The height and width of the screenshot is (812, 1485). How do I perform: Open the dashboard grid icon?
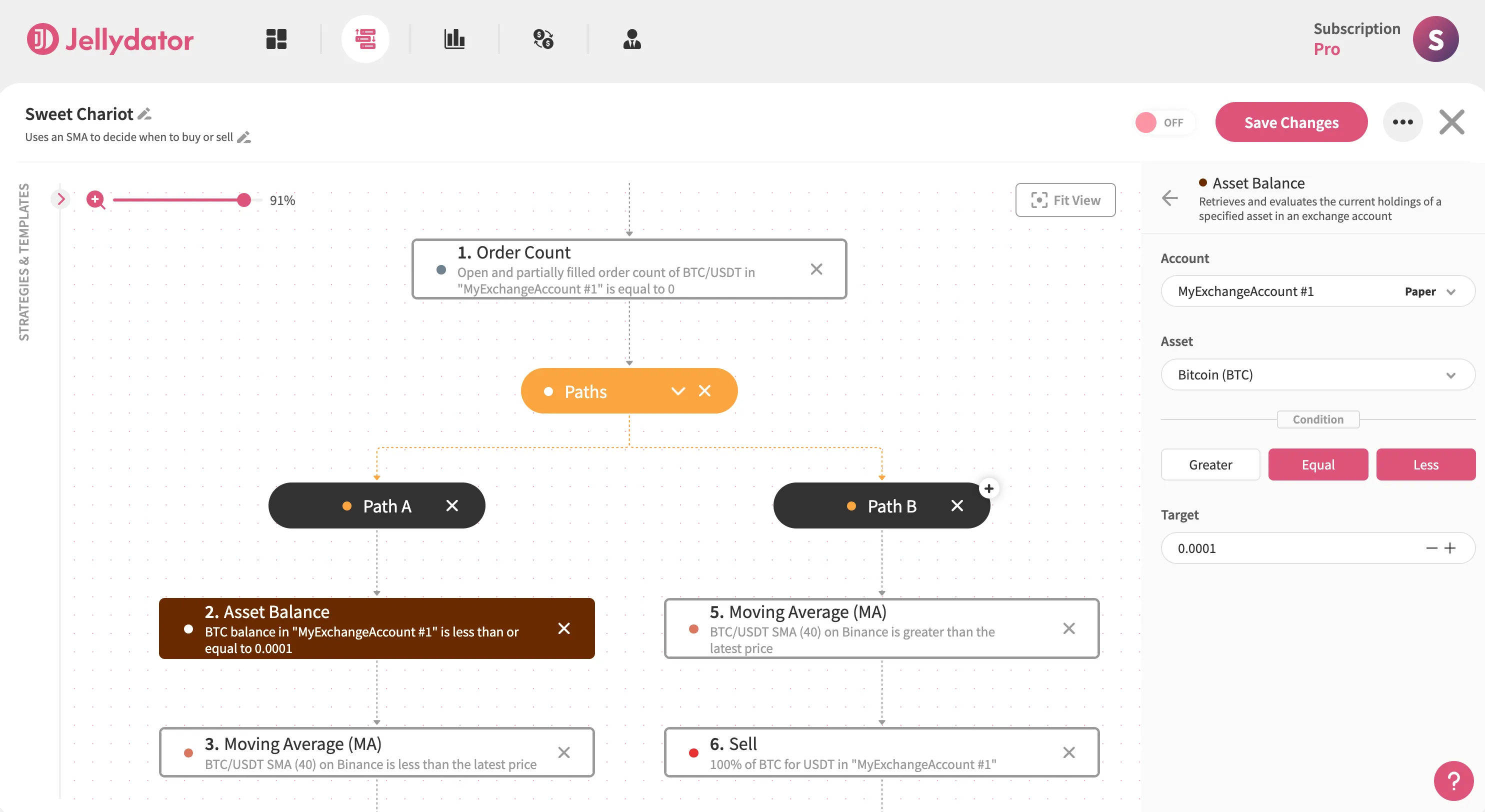coord(276,39)
